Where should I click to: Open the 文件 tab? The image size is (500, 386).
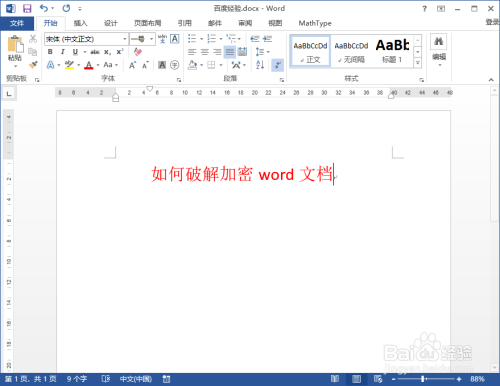[17, 23]
